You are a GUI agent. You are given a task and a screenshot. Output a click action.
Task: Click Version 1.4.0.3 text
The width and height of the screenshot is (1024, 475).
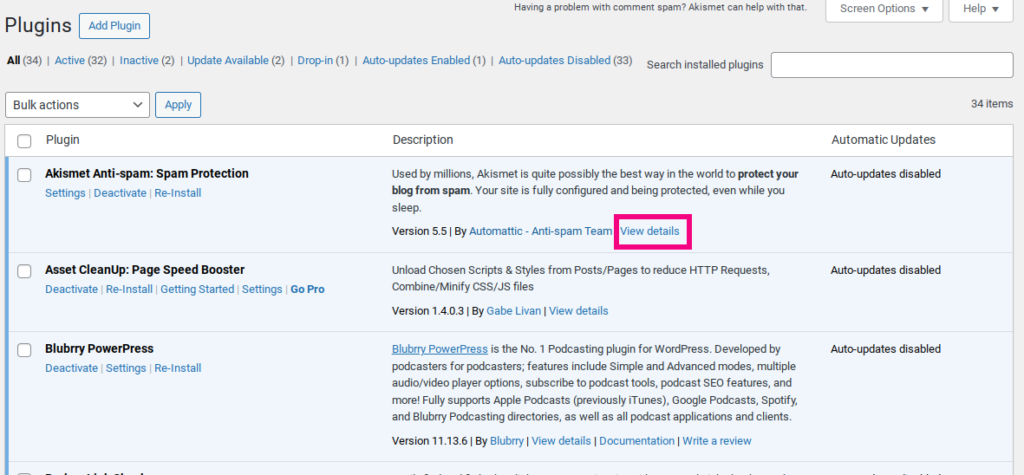coord(428,310)
